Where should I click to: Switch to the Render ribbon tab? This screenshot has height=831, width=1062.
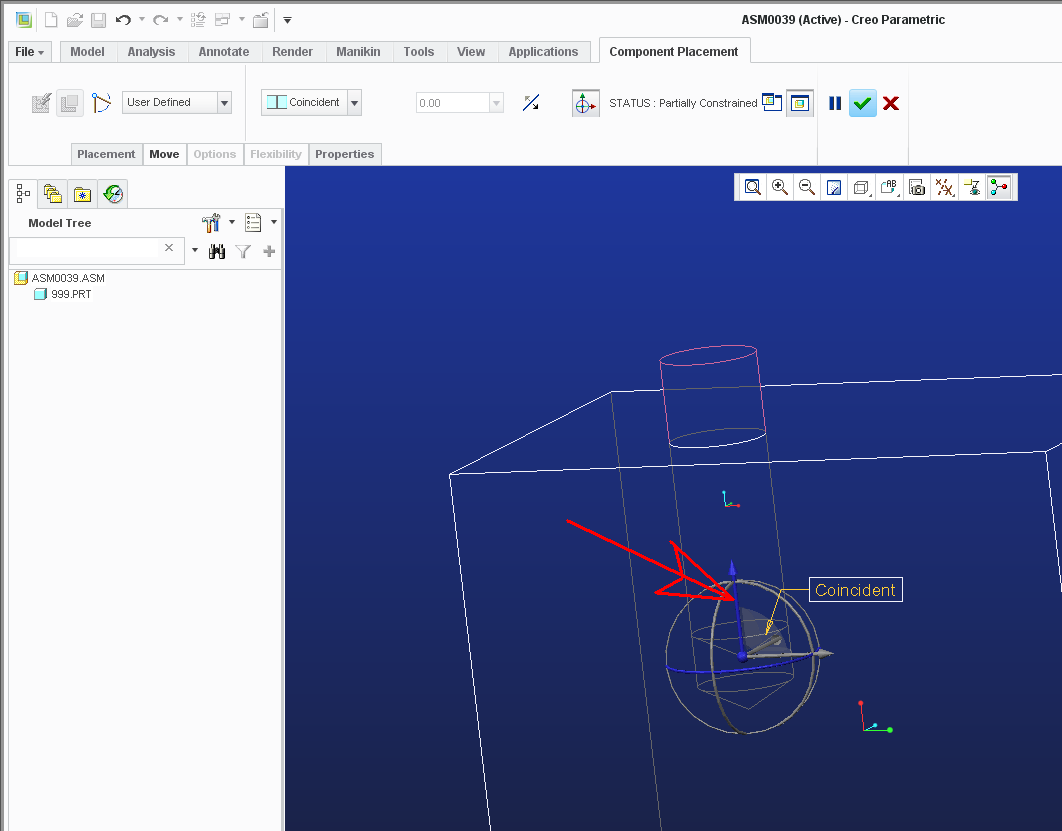click(x=293, y=51)
